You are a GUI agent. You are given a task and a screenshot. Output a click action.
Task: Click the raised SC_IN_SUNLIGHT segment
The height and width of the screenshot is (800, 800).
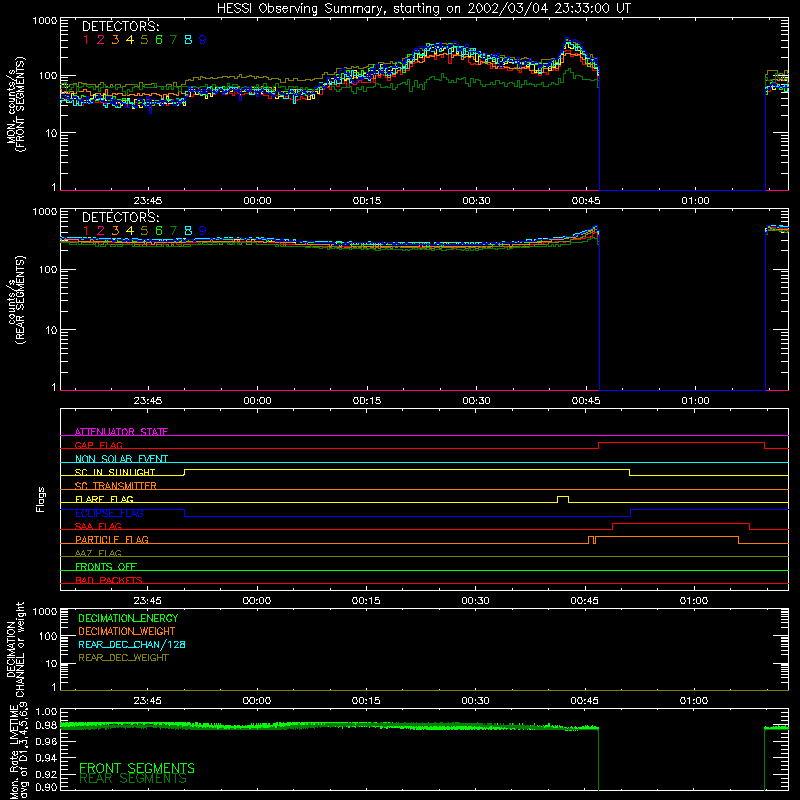(x=407, y=469)
